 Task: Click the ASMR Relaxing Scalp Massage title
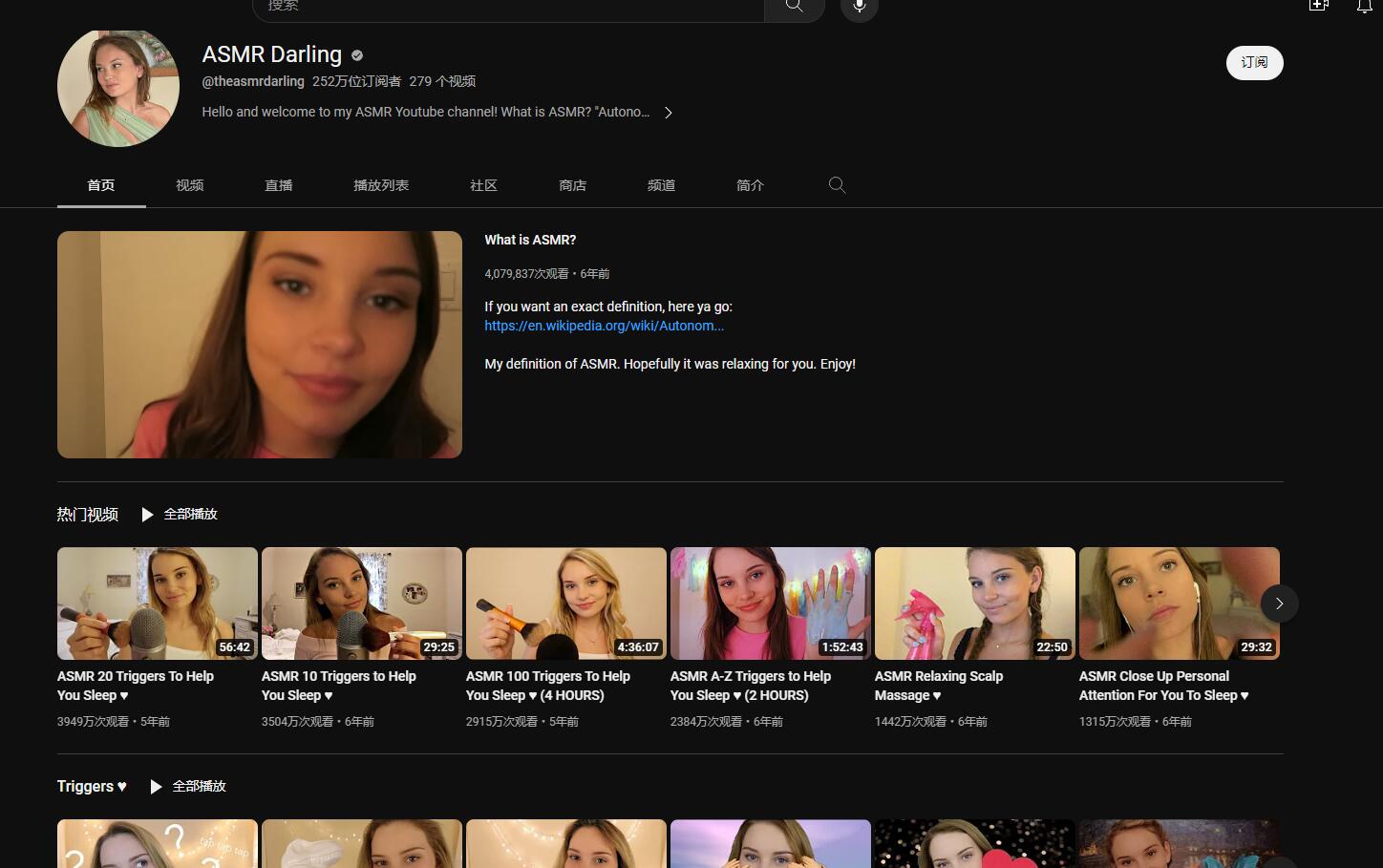click(x=939, y=686)
